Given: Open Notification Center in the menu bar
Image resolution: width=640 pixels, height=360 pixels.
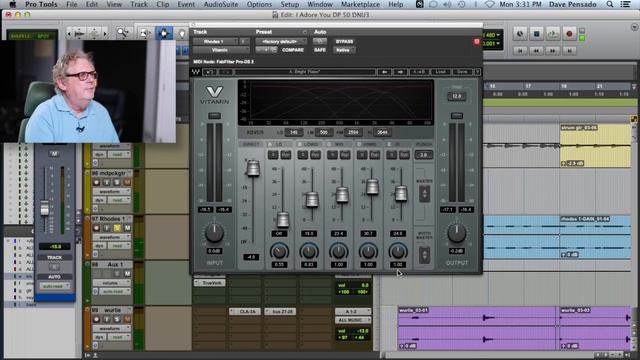Looking at the screenshot, I should click(x=625, y=4).
